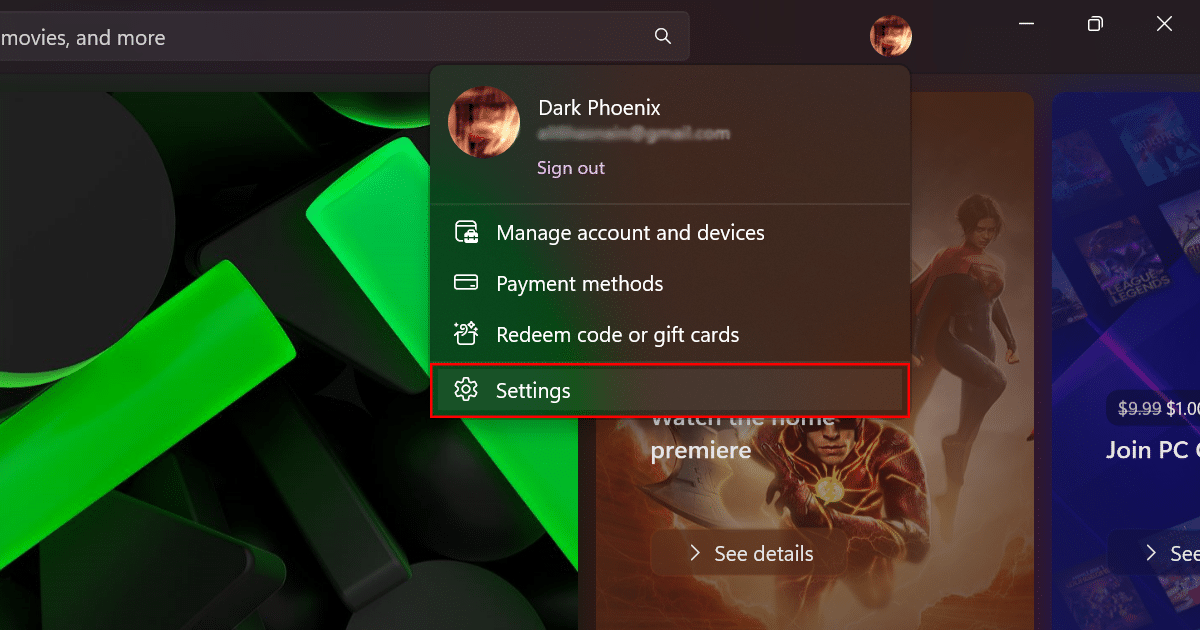Click the Manage account and devices icon

point(466,233)
